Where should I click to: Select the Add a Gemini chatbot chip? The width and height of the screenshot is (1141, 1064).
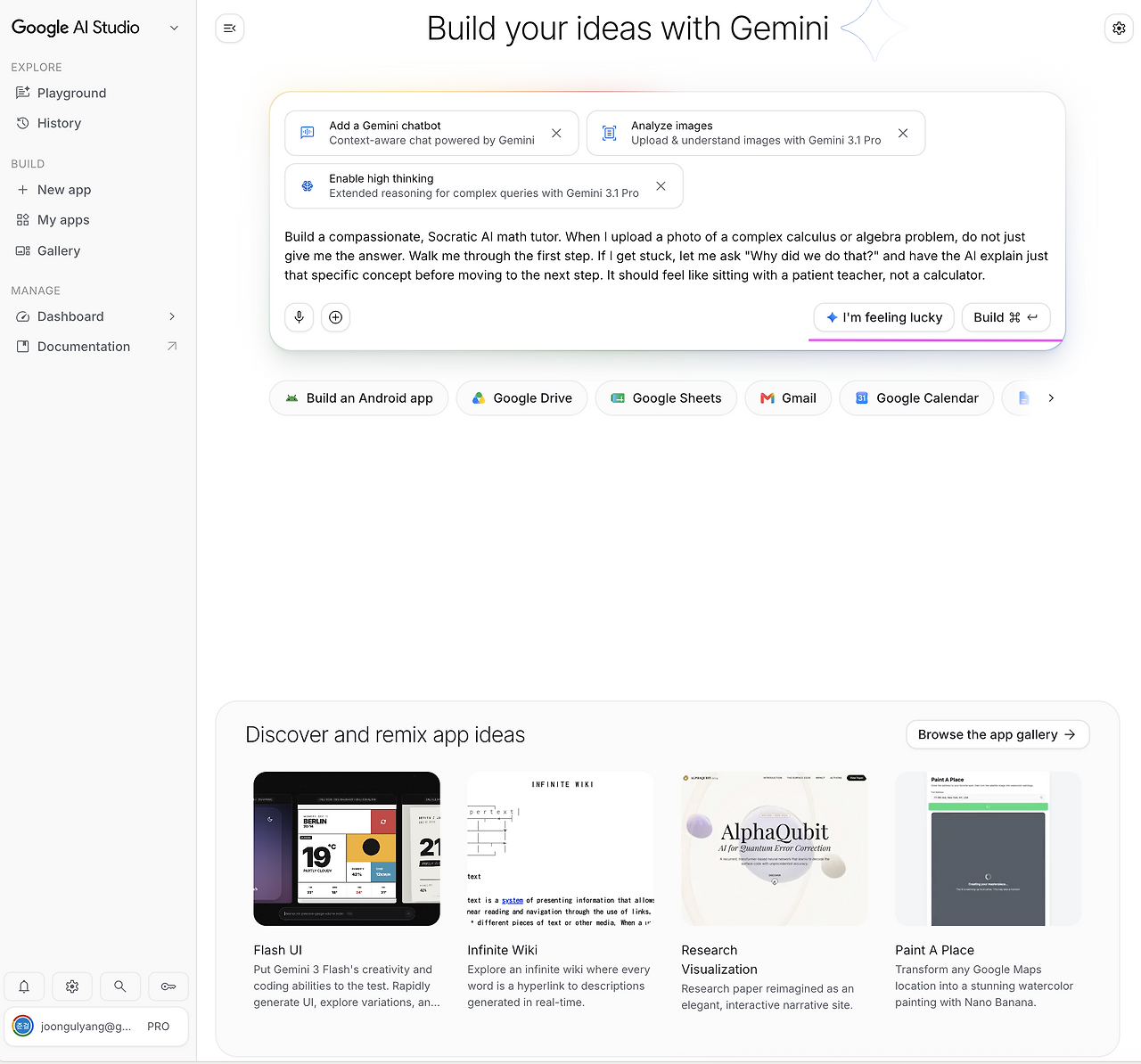(431, 133)
